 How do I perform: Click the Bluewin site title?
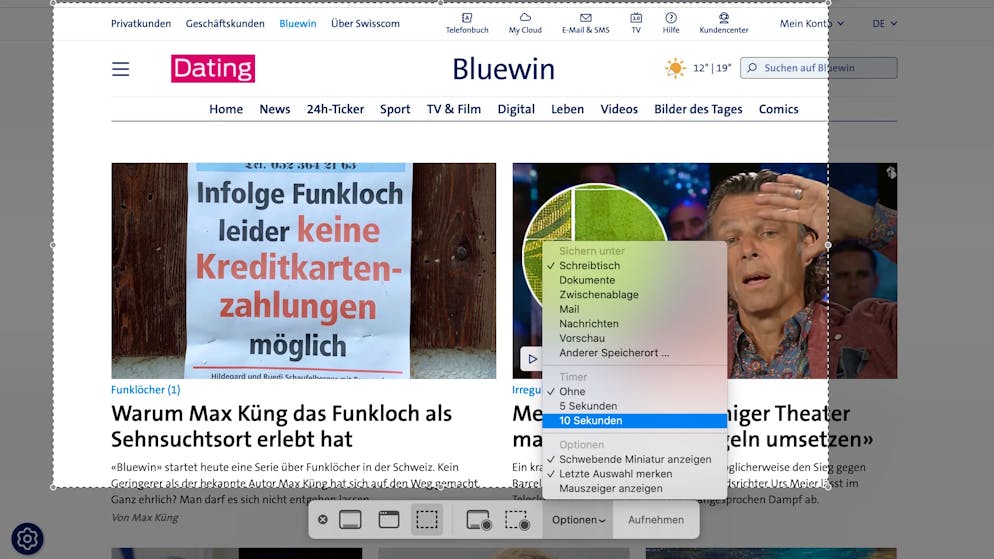tap(503, 69)
